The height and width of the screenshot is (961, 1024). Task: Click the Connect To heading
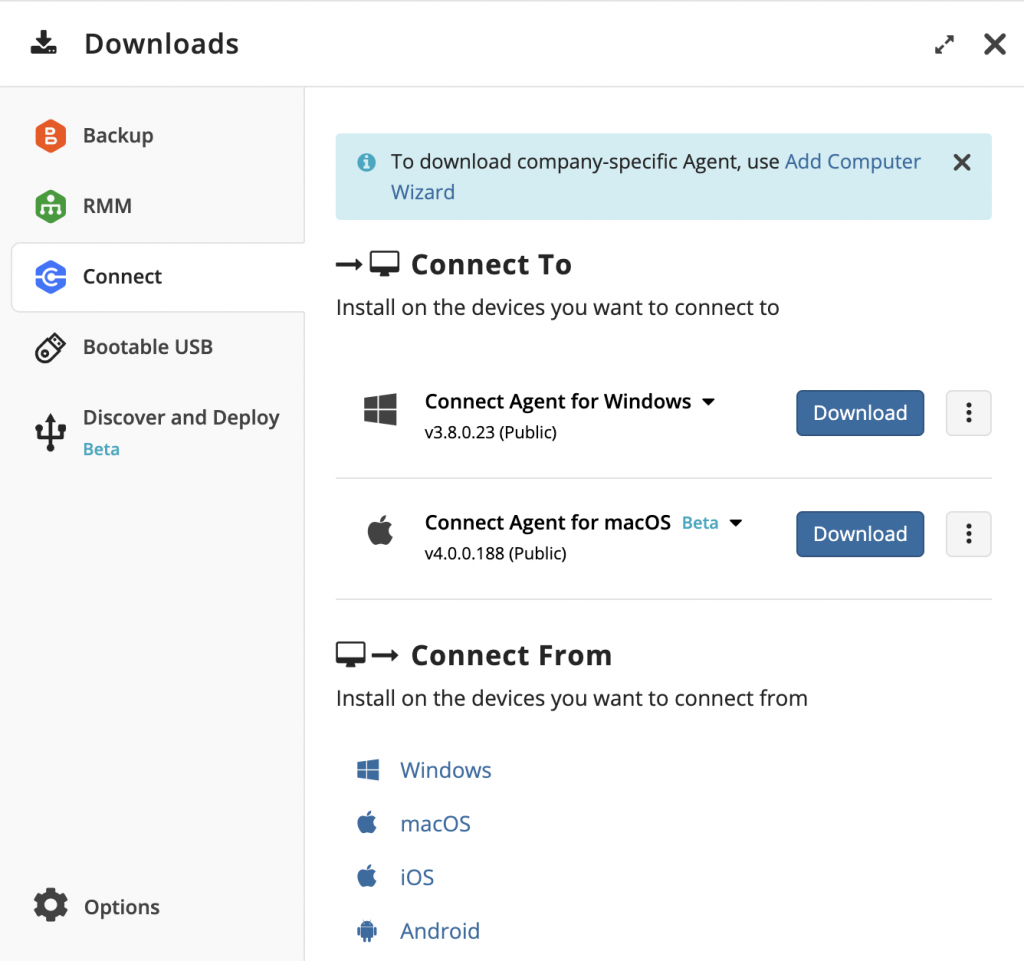pos(491,264)
